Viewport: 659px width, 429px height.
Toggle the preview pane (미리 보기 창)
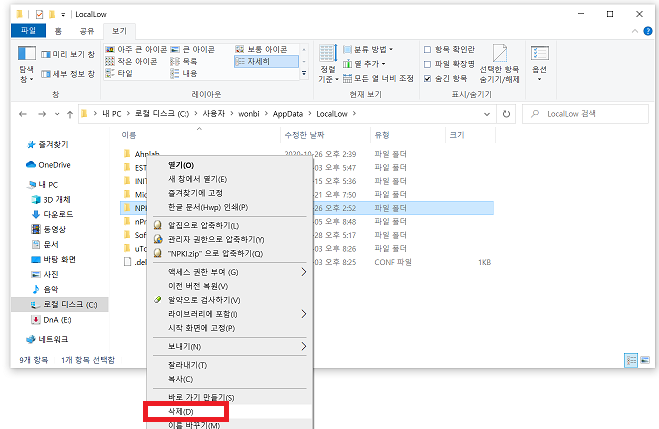68,54
